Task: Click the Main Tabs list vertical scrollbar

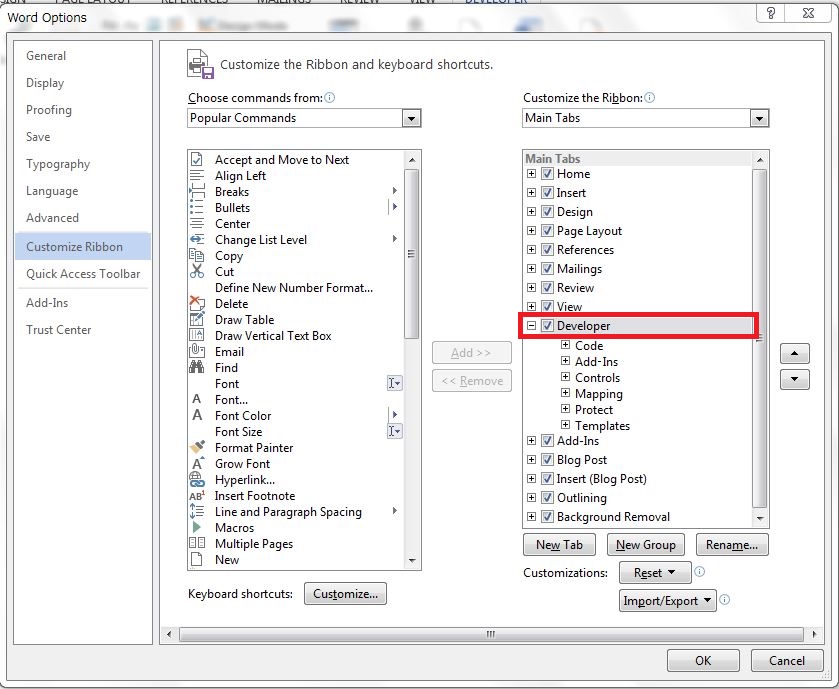Action: 759,338
